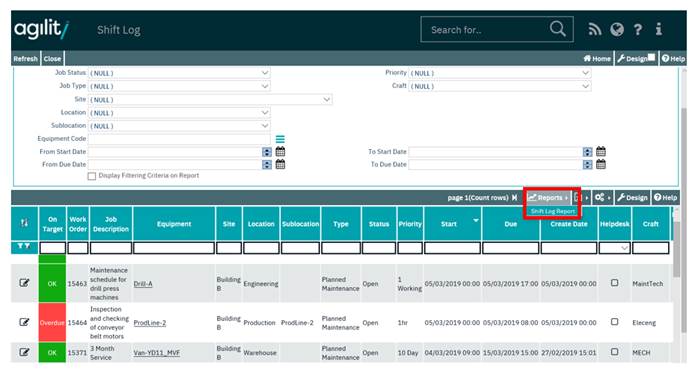
Task: Open To Due Date calendar picker
Action: click(x=601, y=164)
